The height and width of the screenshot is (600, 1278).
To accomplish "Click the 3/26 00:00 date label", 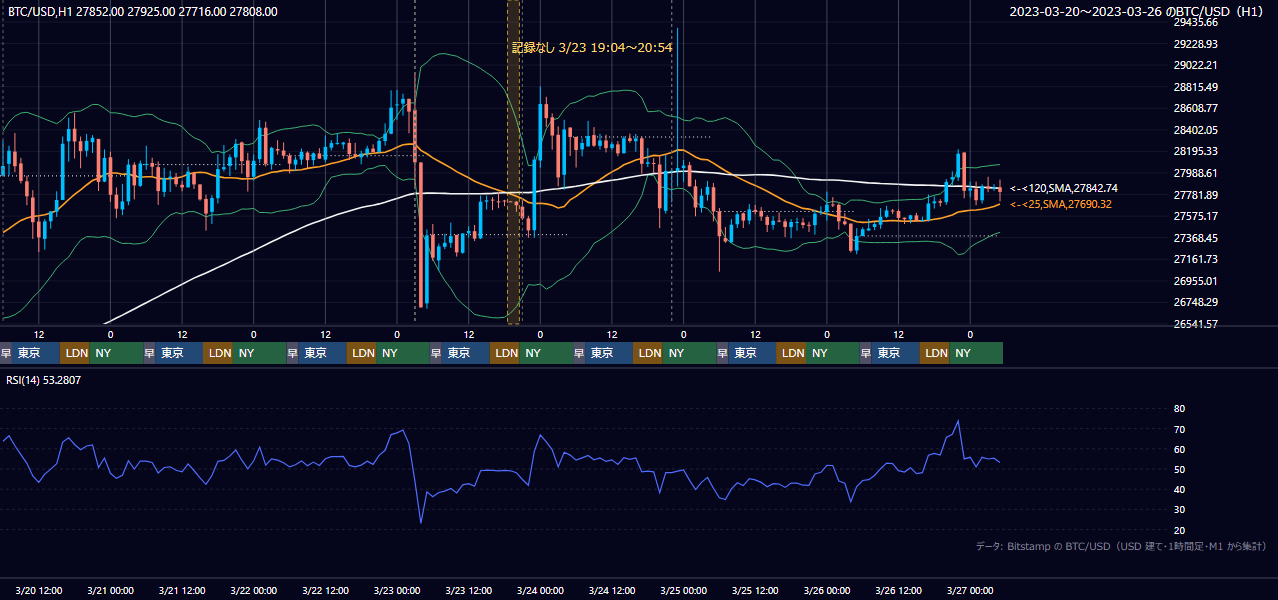I will pos(827,590).
